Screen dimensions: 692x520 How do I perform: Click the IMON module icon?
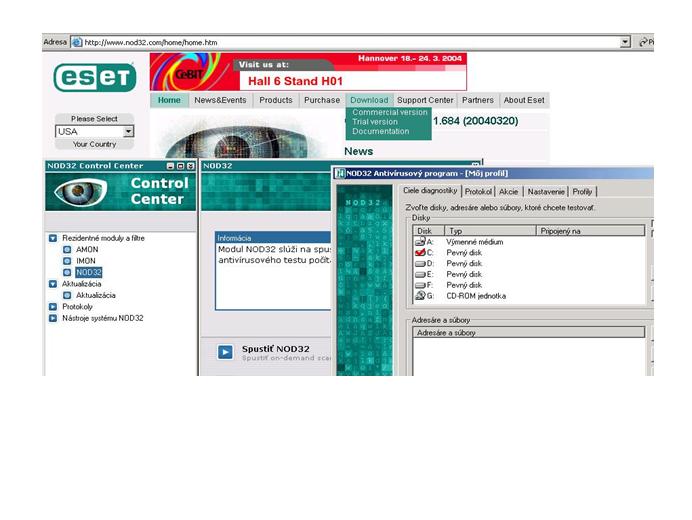tap(67, 261)
